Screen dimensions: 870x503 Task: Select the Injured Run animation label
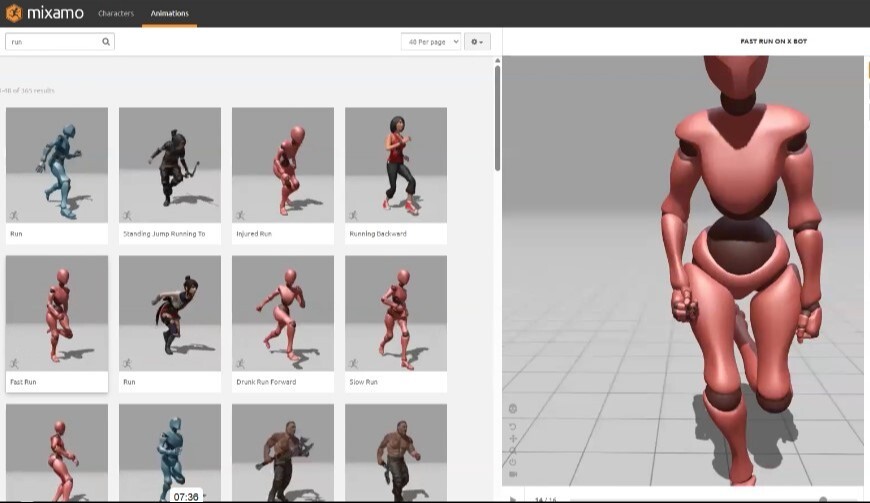click(x=254, y=234)
